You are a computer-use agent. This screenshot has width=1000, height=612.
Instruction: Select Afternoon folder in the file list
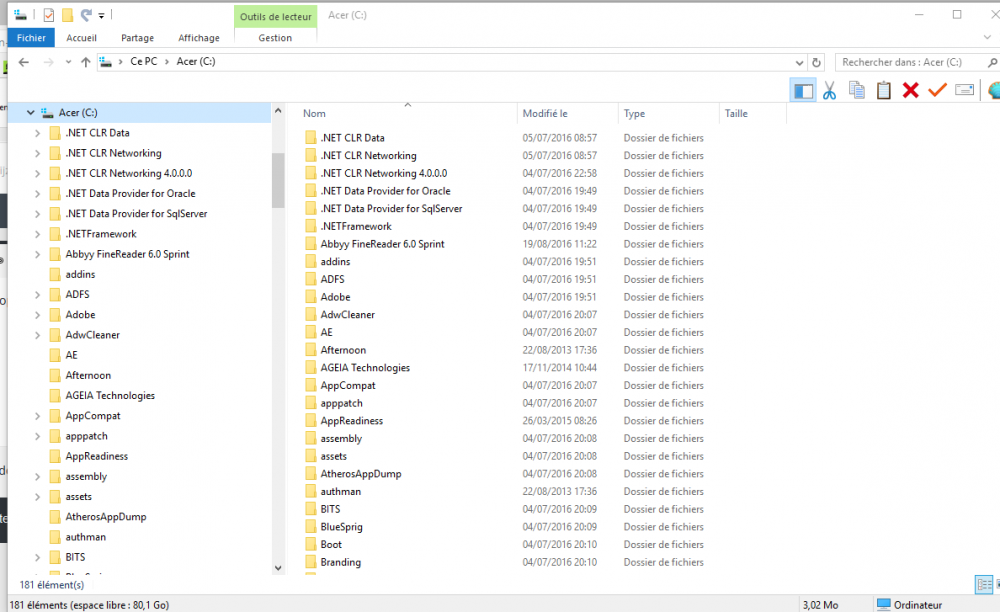[x=343, y=350]
